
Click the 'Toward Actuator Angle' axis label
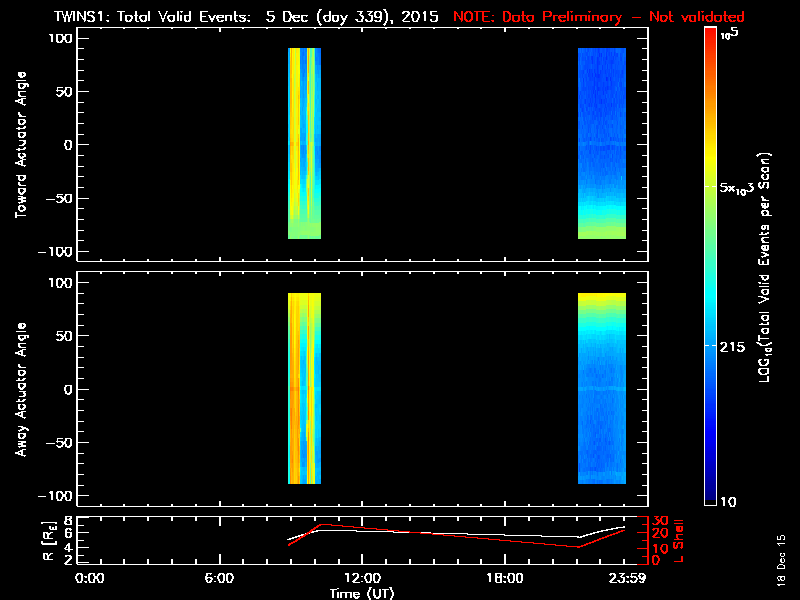click(x=22, y=145)
